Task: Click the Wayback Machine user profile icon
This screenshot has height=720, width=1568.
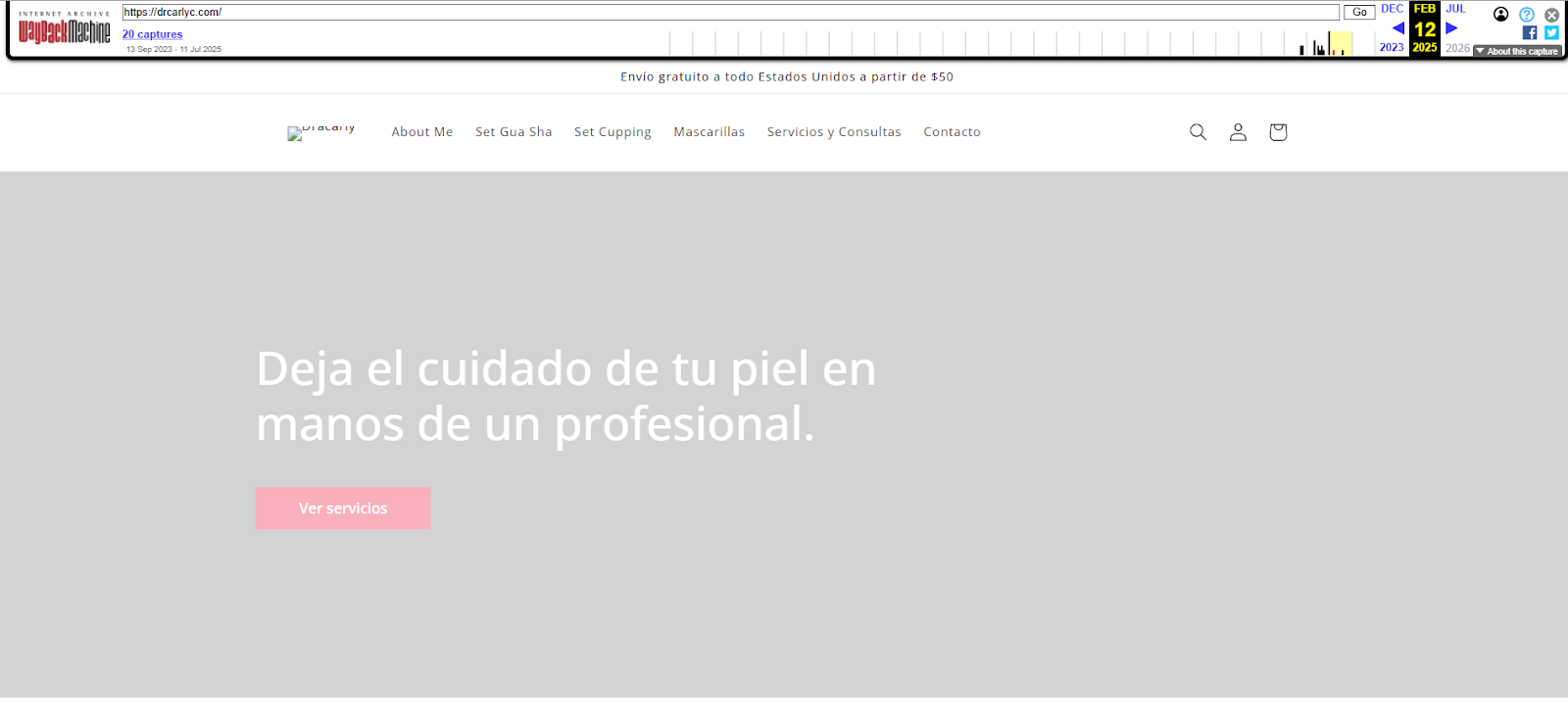Action: (1500, 14)
